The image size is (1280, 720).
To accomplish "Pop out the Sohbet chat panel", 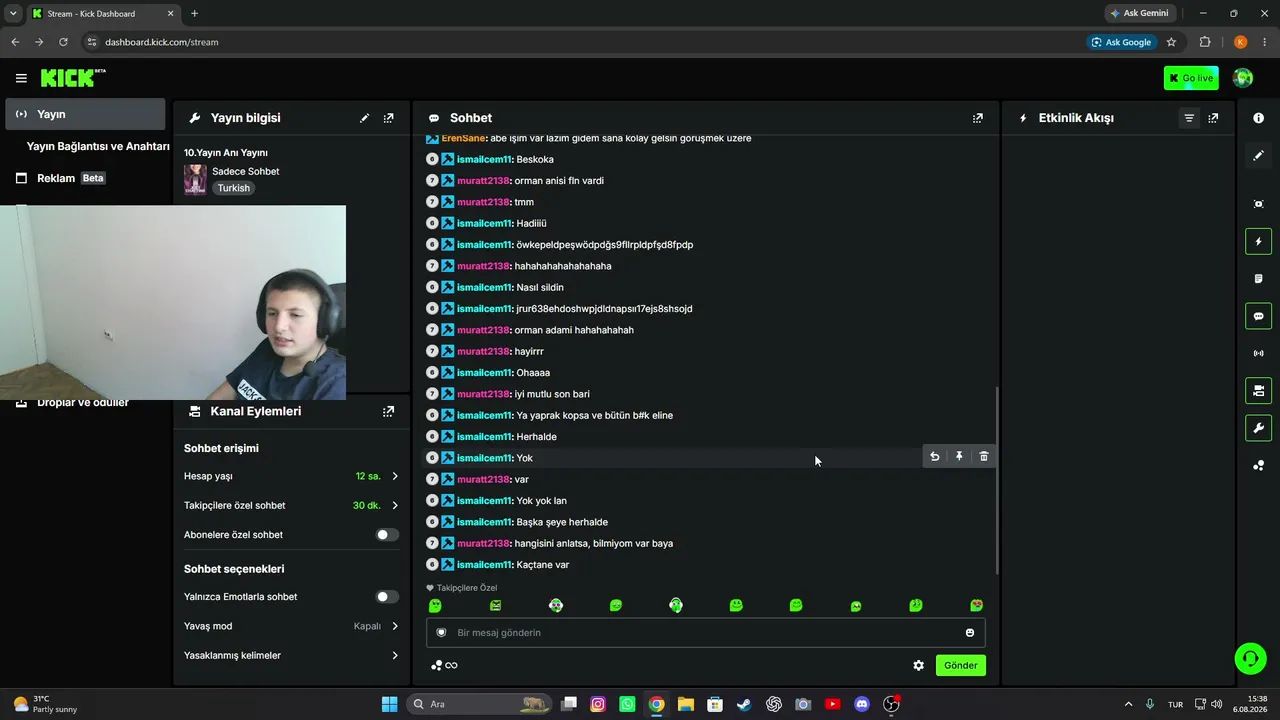I will tap(978, 118).
